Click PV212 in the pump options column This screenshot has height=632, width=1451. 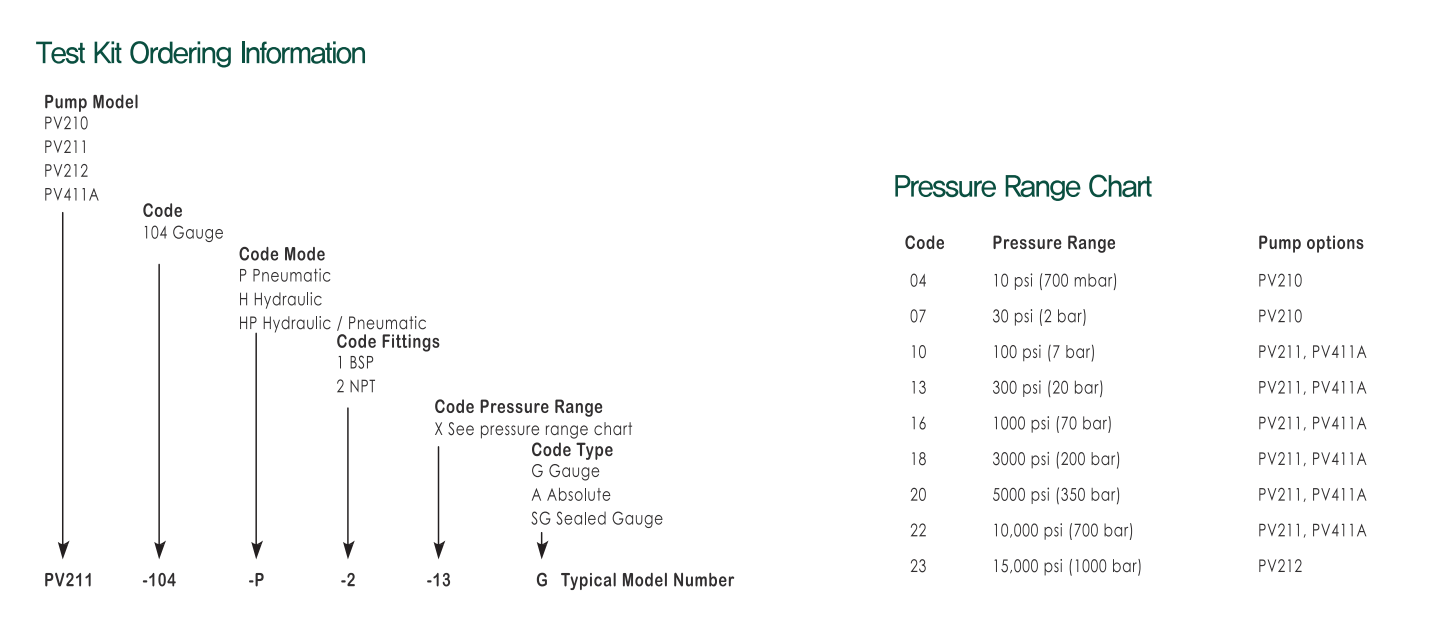(1280, 566)
